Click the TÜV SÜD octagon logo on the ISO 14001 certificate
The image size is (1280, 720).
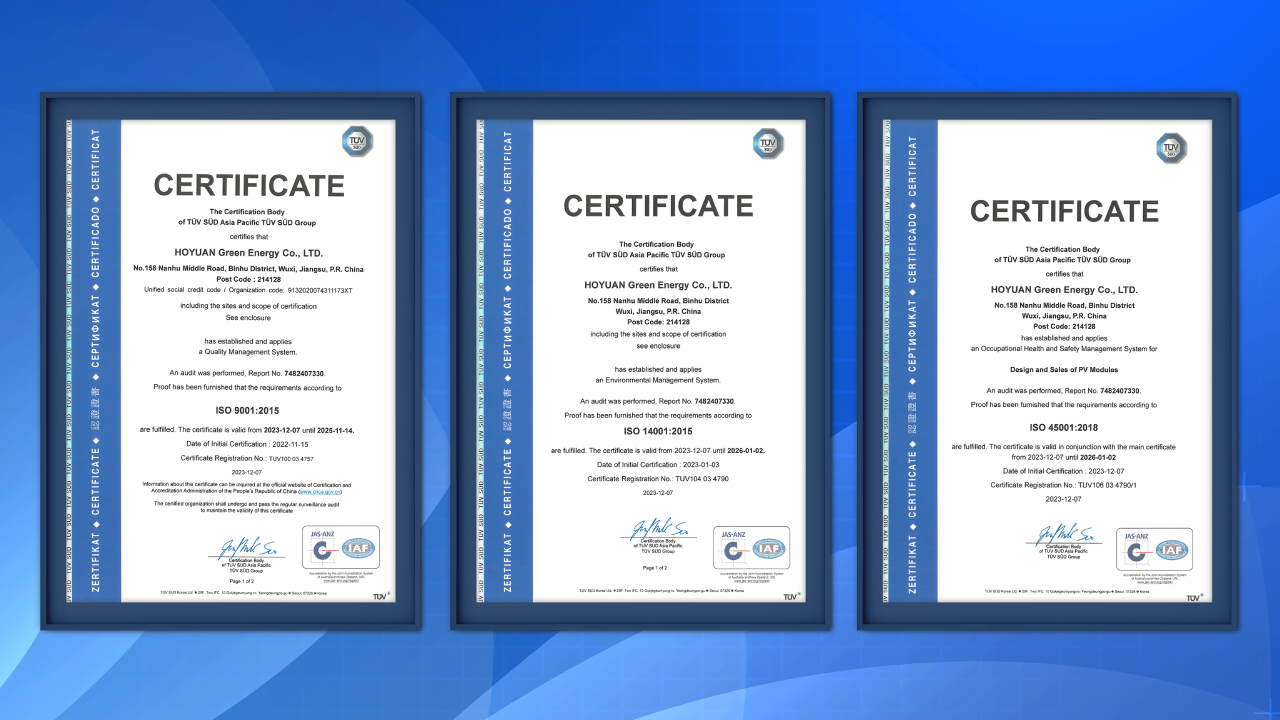pos(768,143)
